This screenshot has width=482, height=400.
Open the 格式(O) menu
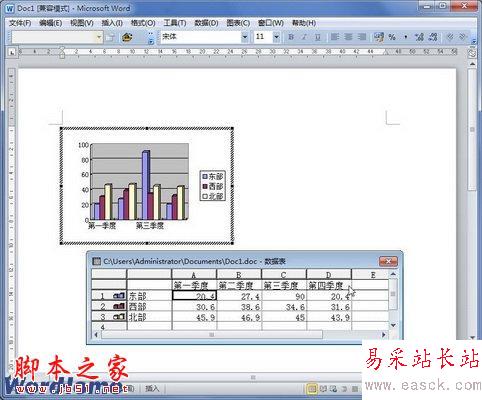[x=143, y=23]
